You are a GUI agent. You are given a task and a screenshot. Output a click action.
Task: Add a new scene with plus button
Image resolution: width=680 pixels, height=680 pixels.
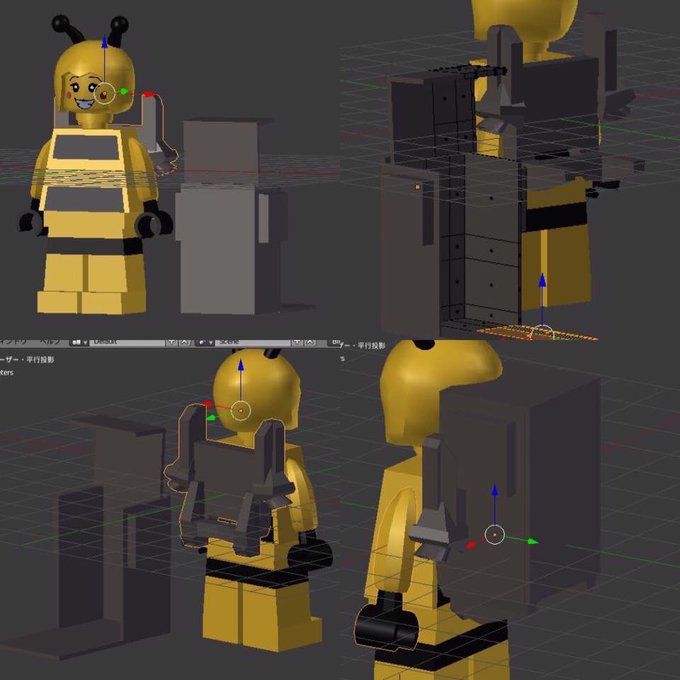(x=297, y=342)
